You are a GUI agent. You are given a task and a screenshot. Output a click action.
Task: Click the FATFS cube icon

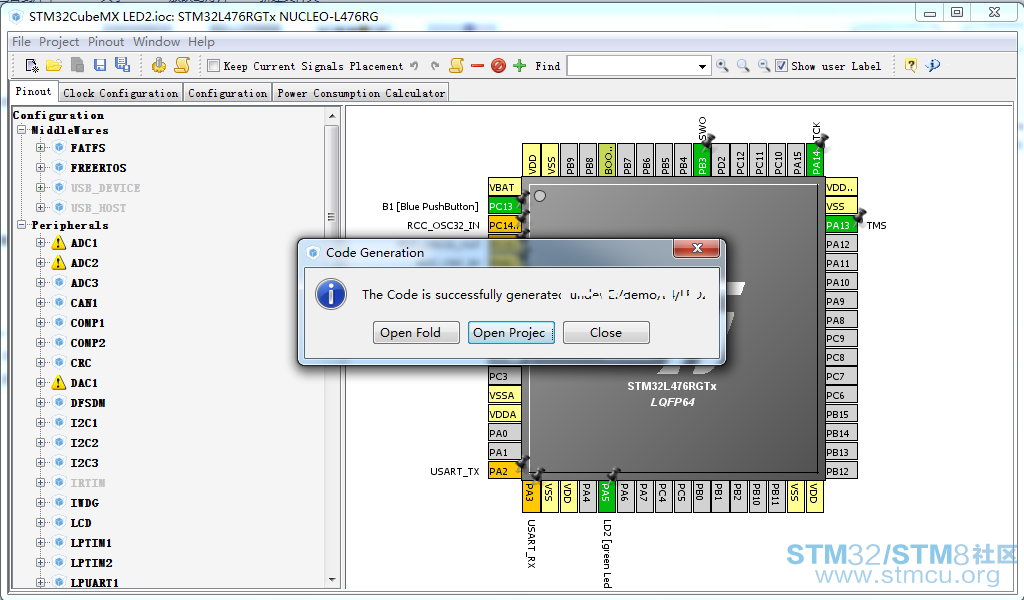coord(59,148)
